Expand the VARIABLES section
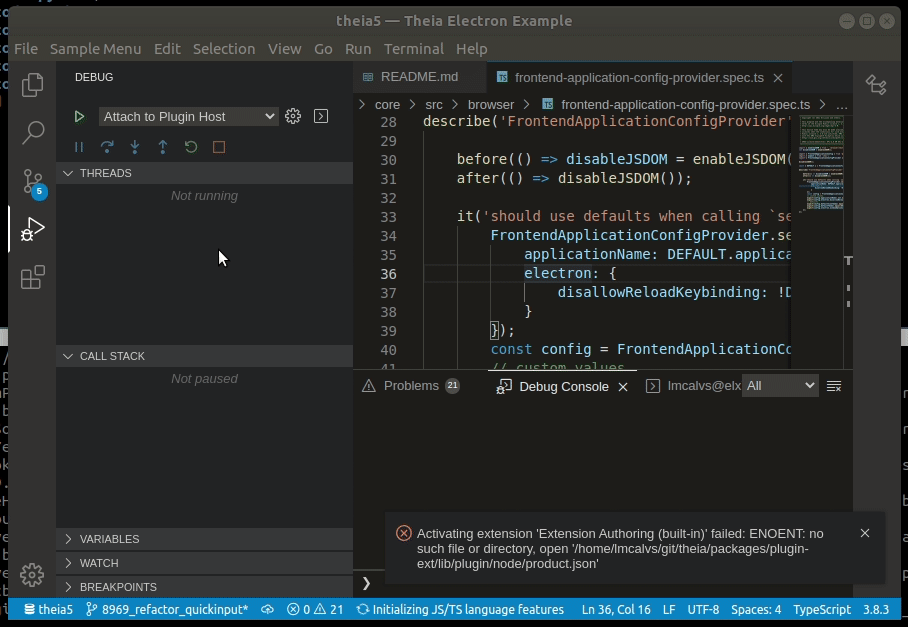 tap(204, 539)
